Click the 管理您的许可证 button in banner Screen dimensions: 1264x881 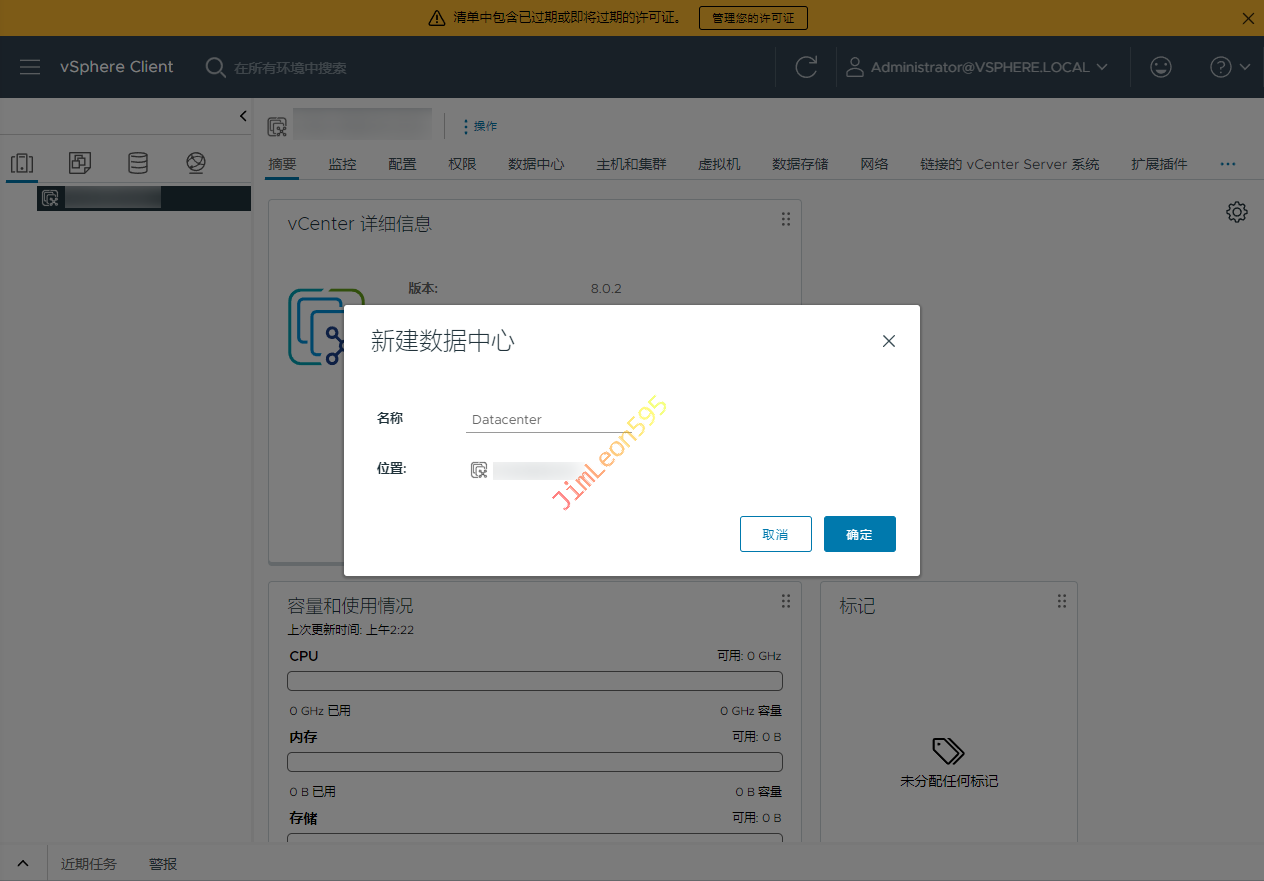[753, 18]
